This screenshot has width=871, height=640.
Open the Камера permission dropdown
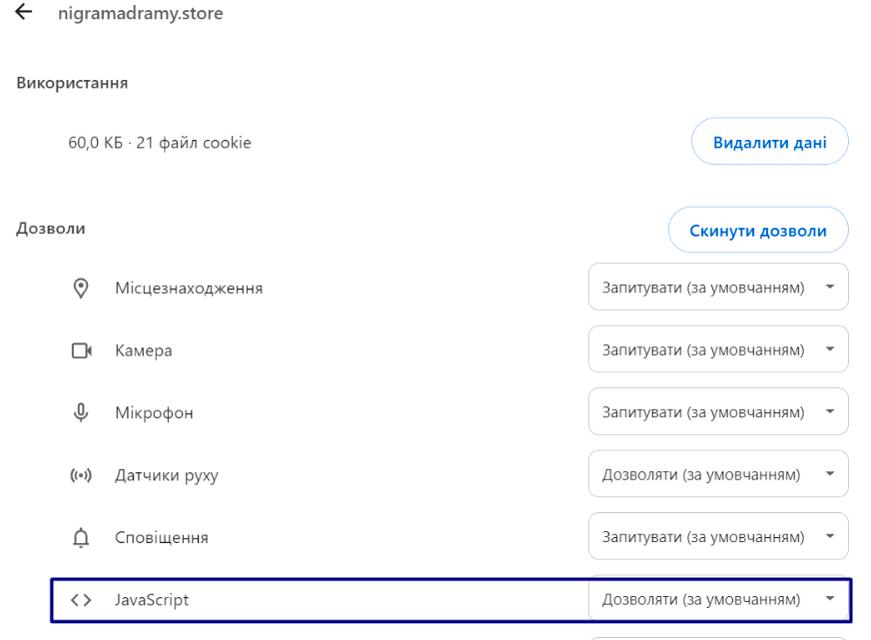pyautogui.click(x=718, y=349)
